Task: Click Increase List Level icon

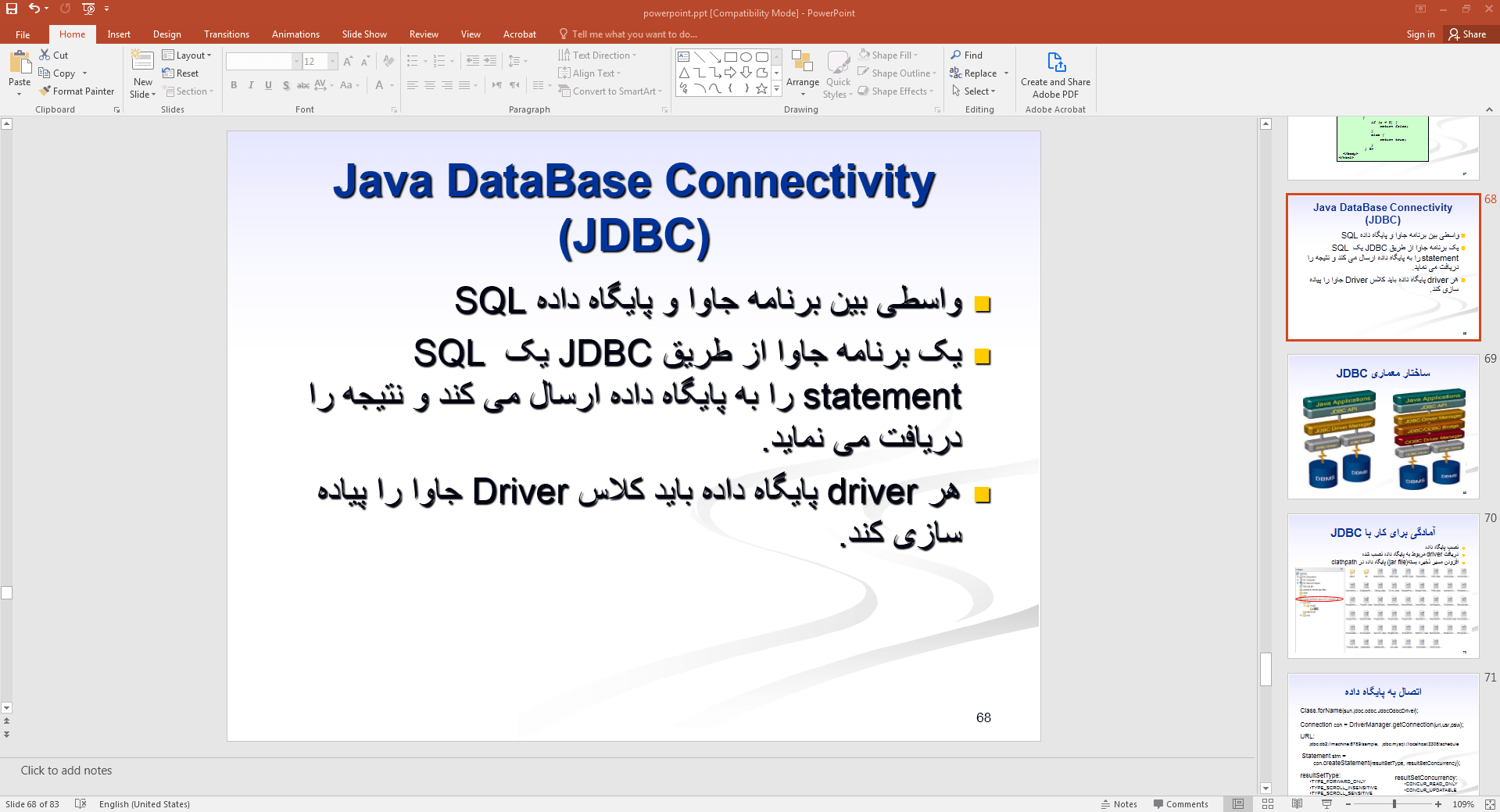Action: pos(490,61)
